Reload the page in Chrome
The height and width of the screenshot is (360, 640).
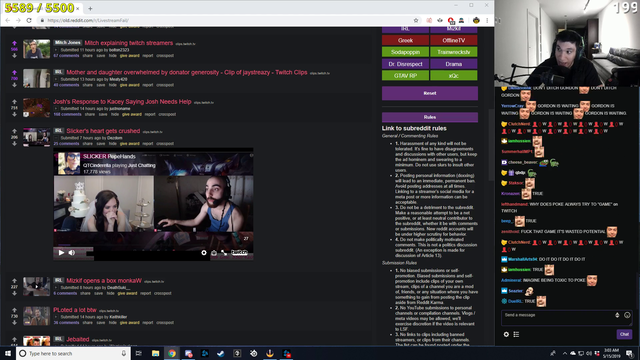29,20
